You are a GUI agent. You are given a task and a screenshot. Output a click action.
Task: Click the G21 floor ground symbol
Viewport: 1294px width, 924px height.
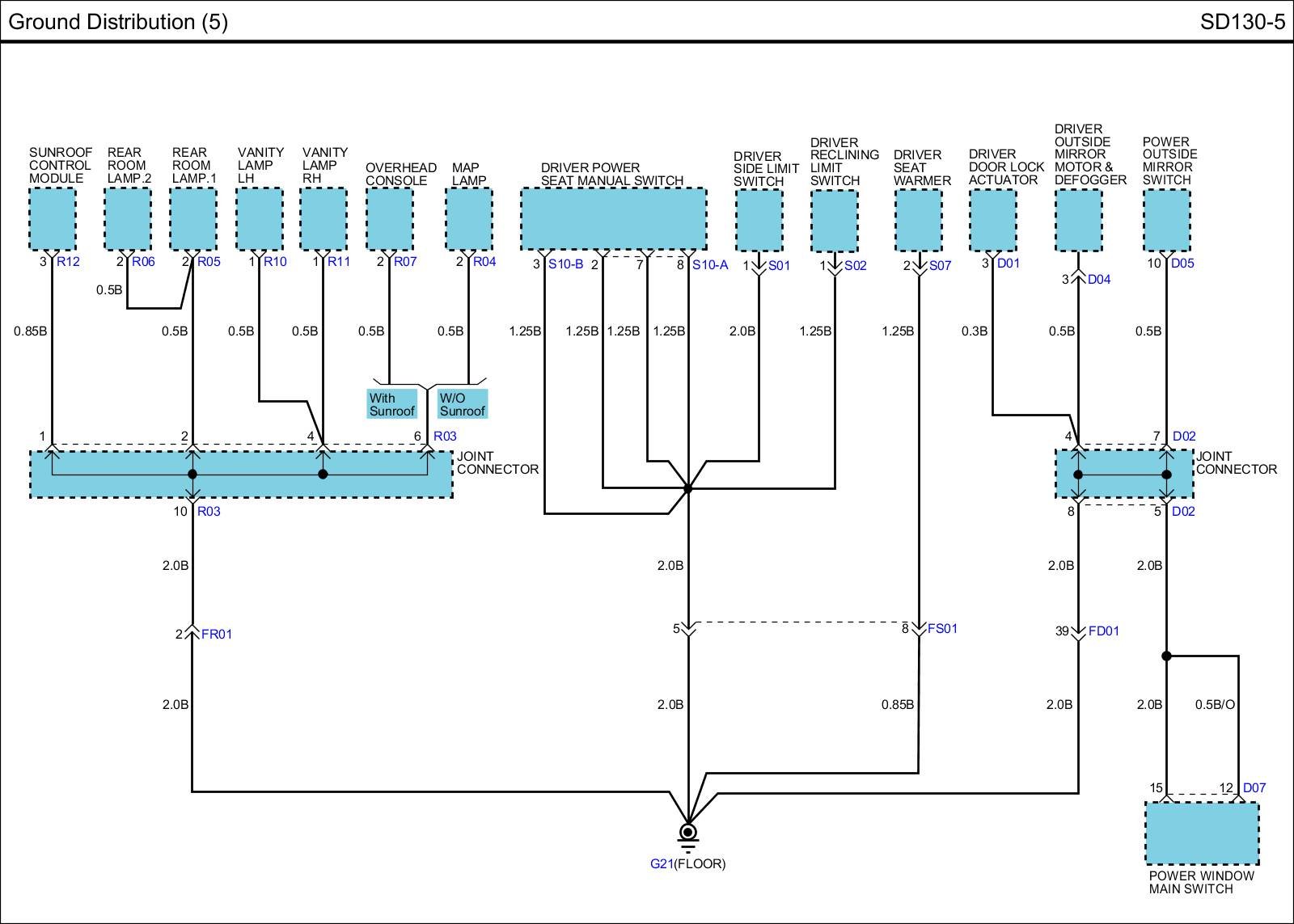pos(687,833)
